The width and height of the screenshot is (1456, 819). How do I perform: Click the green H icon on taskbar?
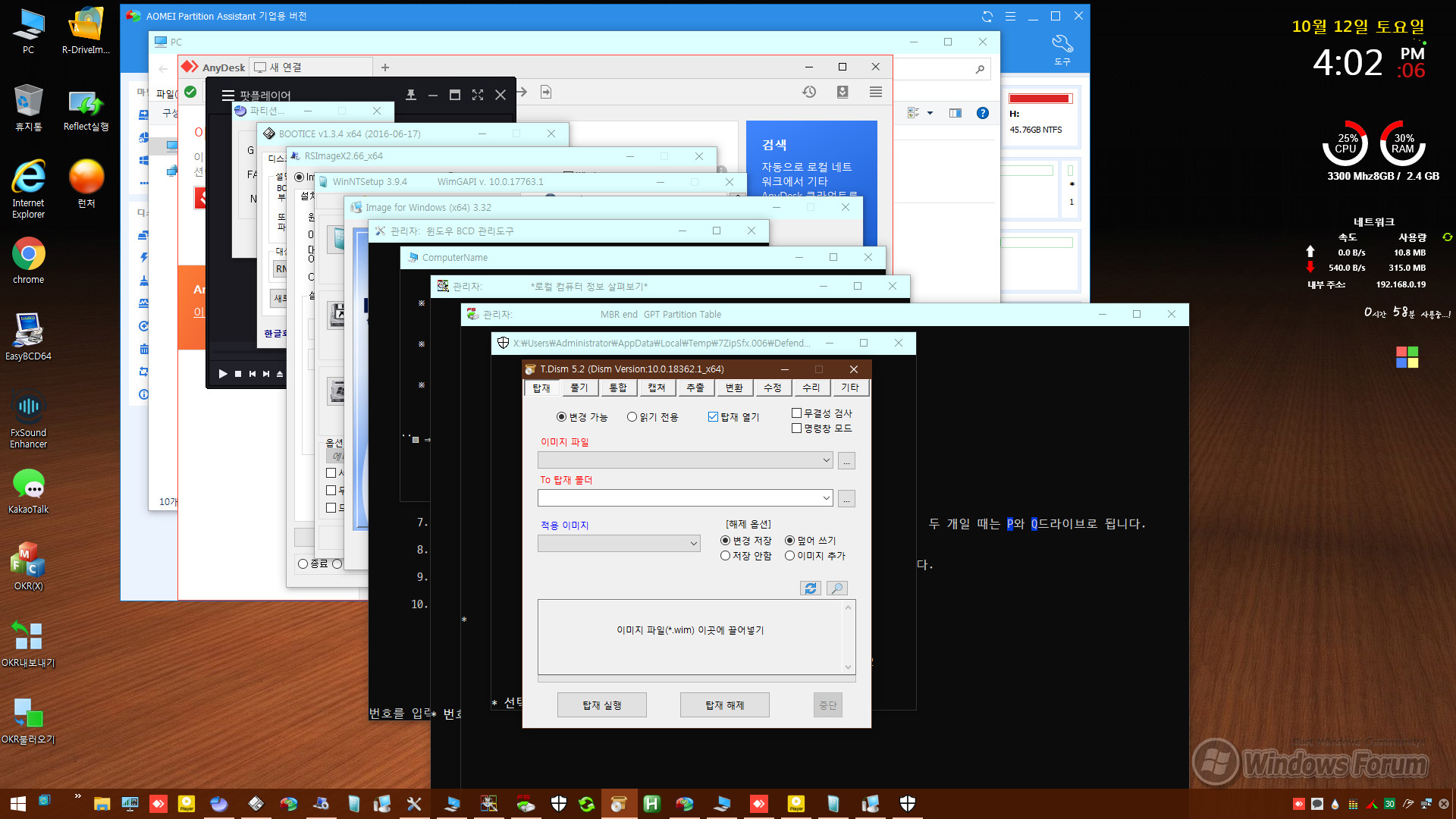pos(651,804)
